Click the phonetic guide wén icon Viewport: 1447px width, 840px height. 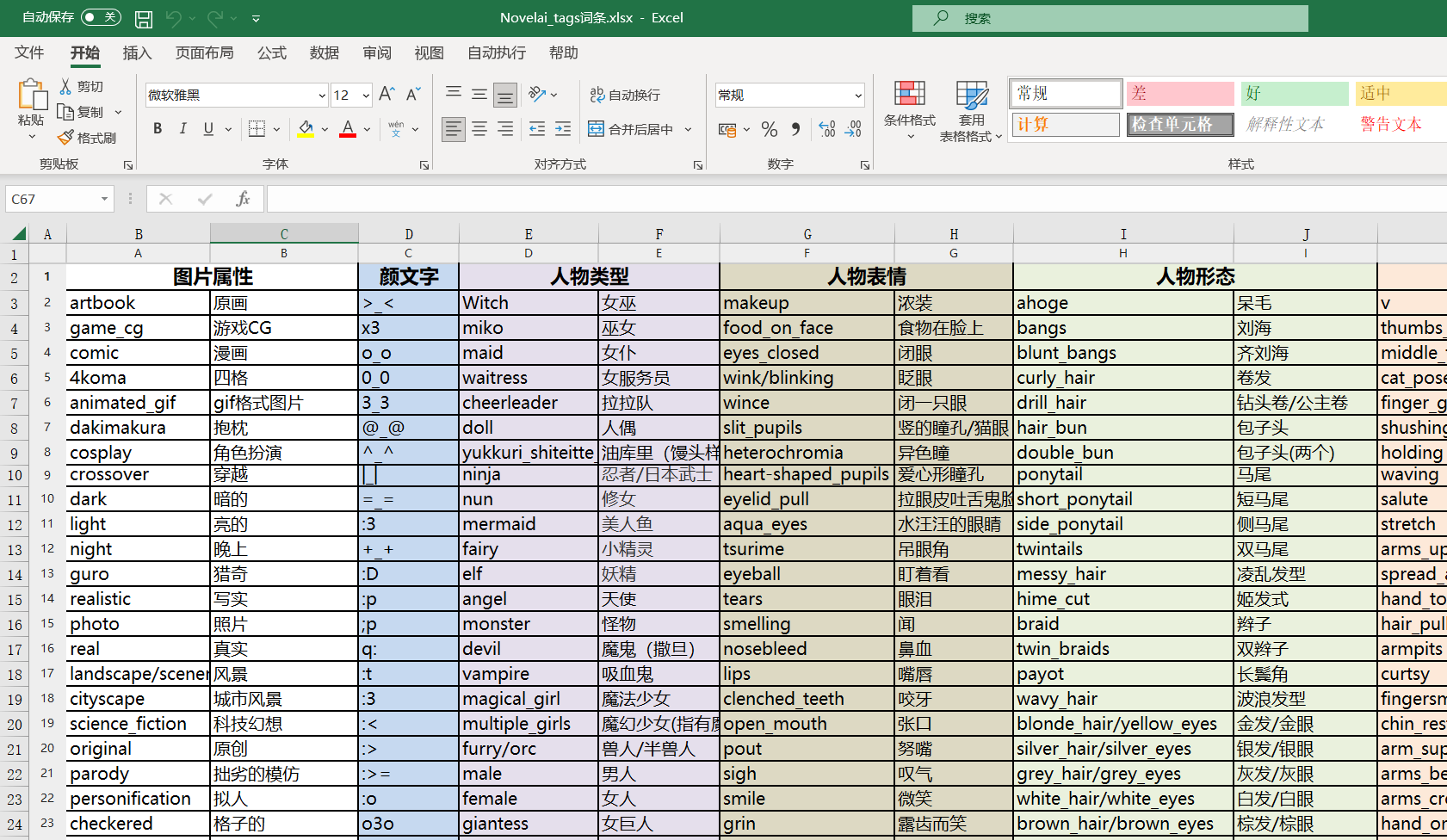(396, 129)
